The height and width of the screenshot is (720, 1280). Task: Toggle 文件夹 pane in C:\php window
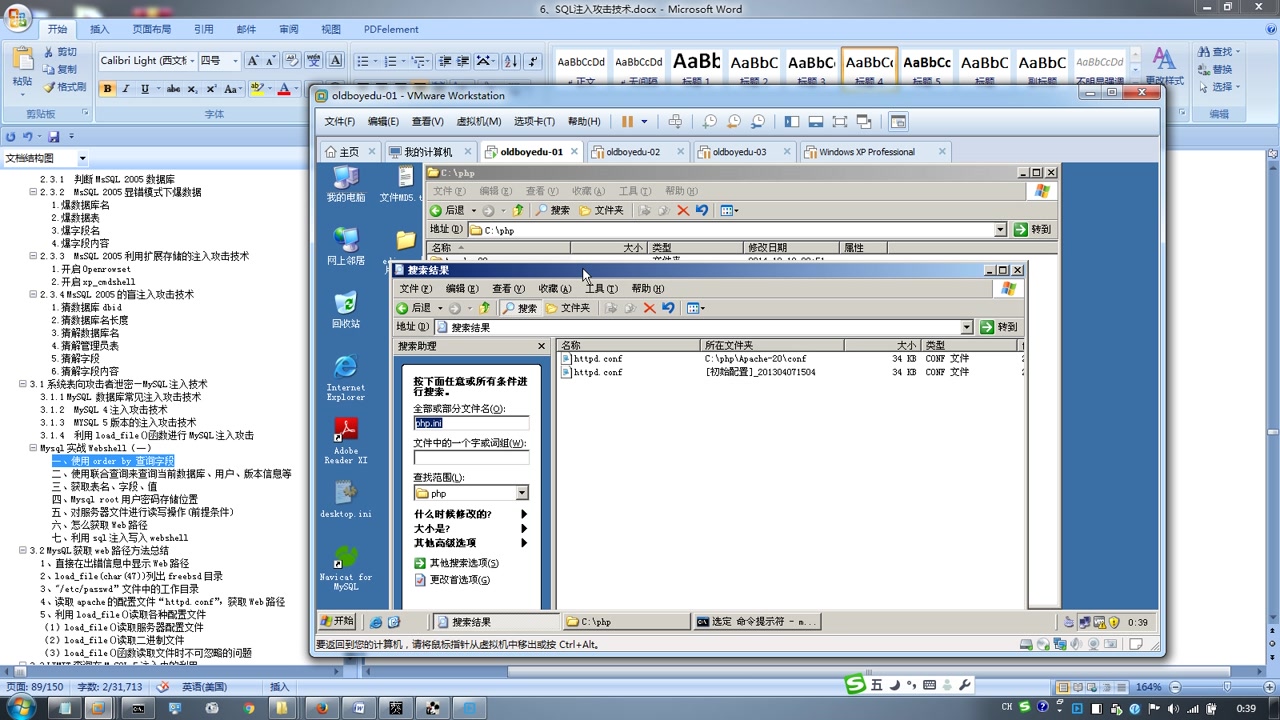[x=601, y=210]
